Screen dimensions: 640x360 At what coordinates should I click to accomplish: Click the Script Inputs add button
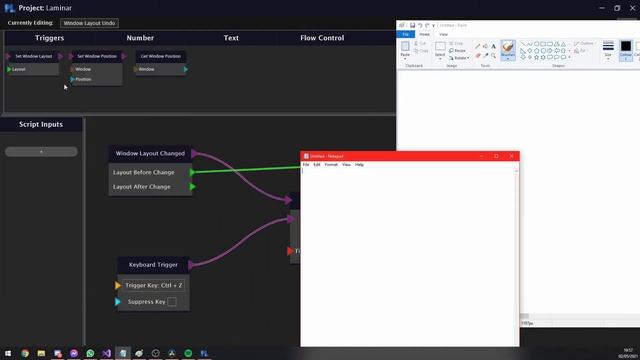pyautogui.click(x=41, y=152)
